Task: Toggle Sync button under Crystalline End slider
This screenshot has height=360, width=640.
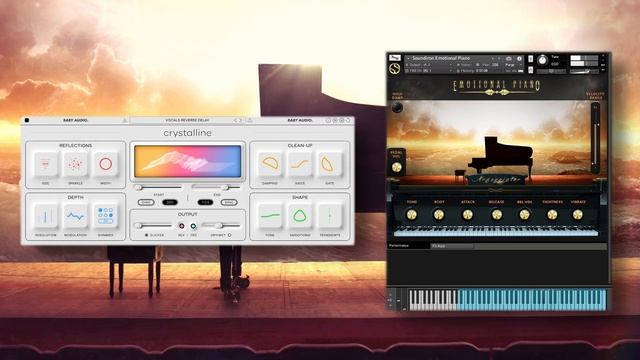Action: 229,202
